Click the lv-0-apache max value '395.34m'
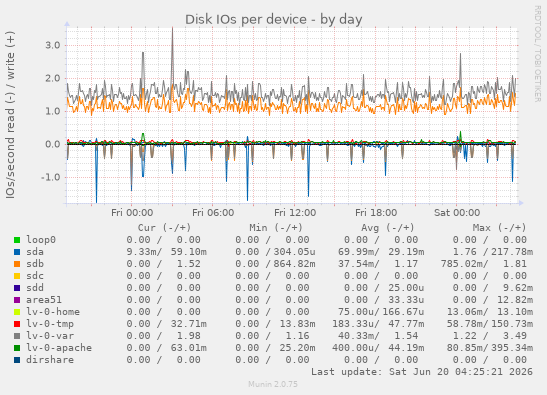547x395 pixels. [512, 348]
